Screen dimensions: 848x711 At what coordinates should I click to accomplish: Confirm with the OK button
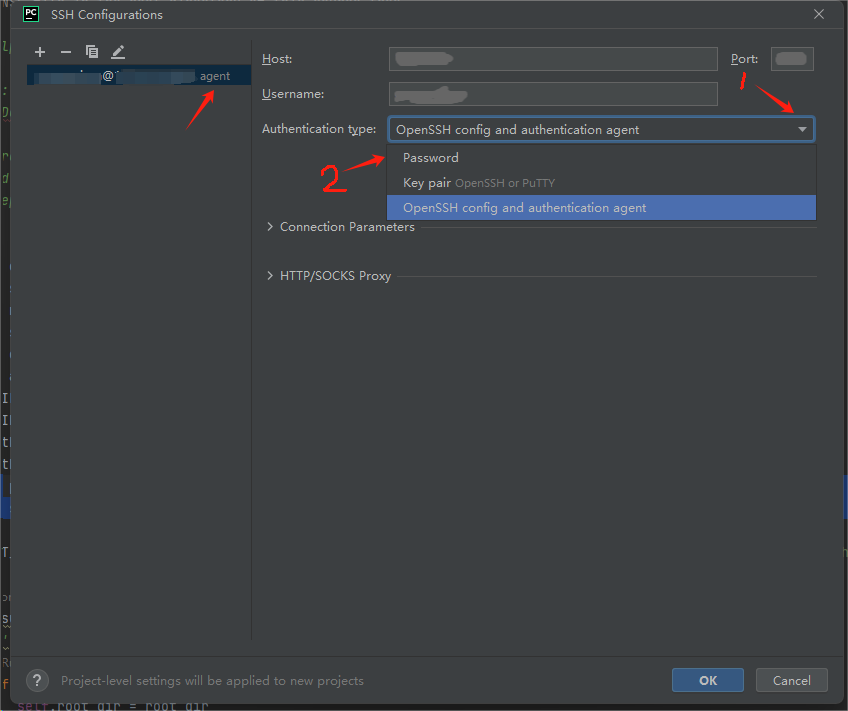[707, 680]
